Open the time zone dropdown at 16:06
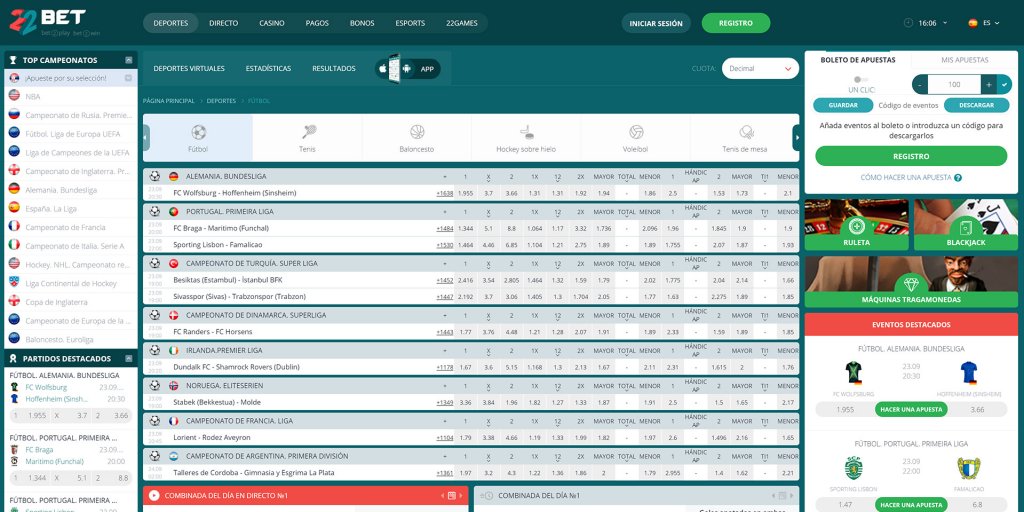 [x=933, y=23]
